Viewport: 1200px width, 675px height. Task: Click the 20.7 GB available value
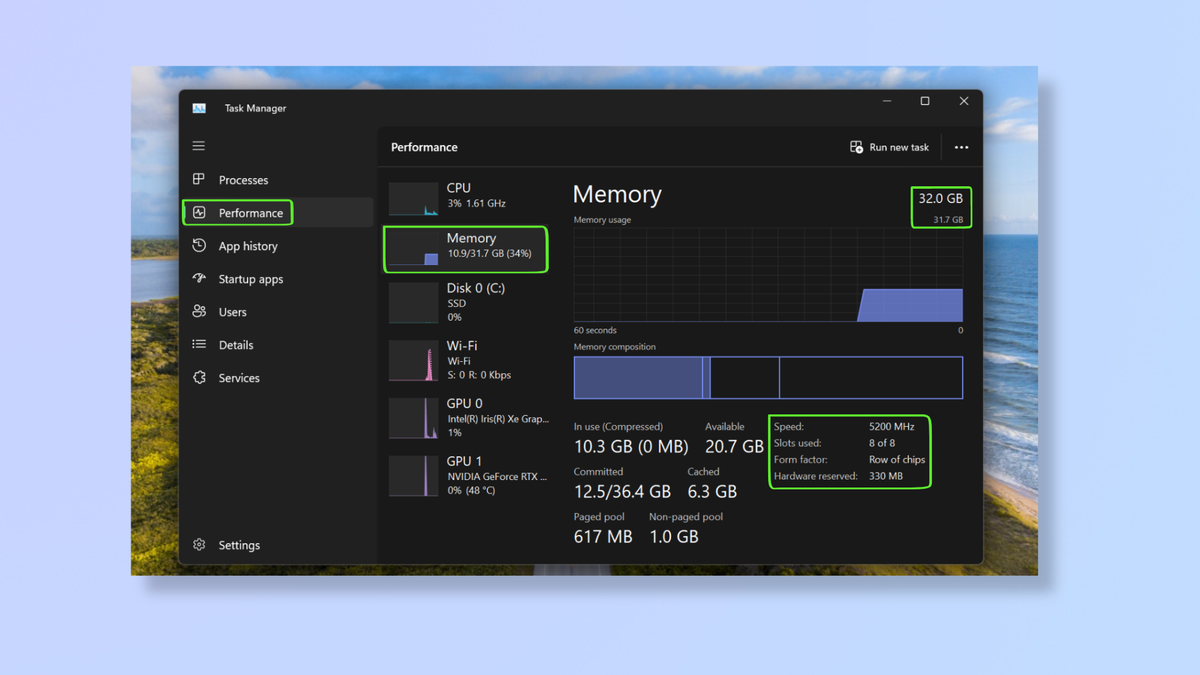(734, 447)
